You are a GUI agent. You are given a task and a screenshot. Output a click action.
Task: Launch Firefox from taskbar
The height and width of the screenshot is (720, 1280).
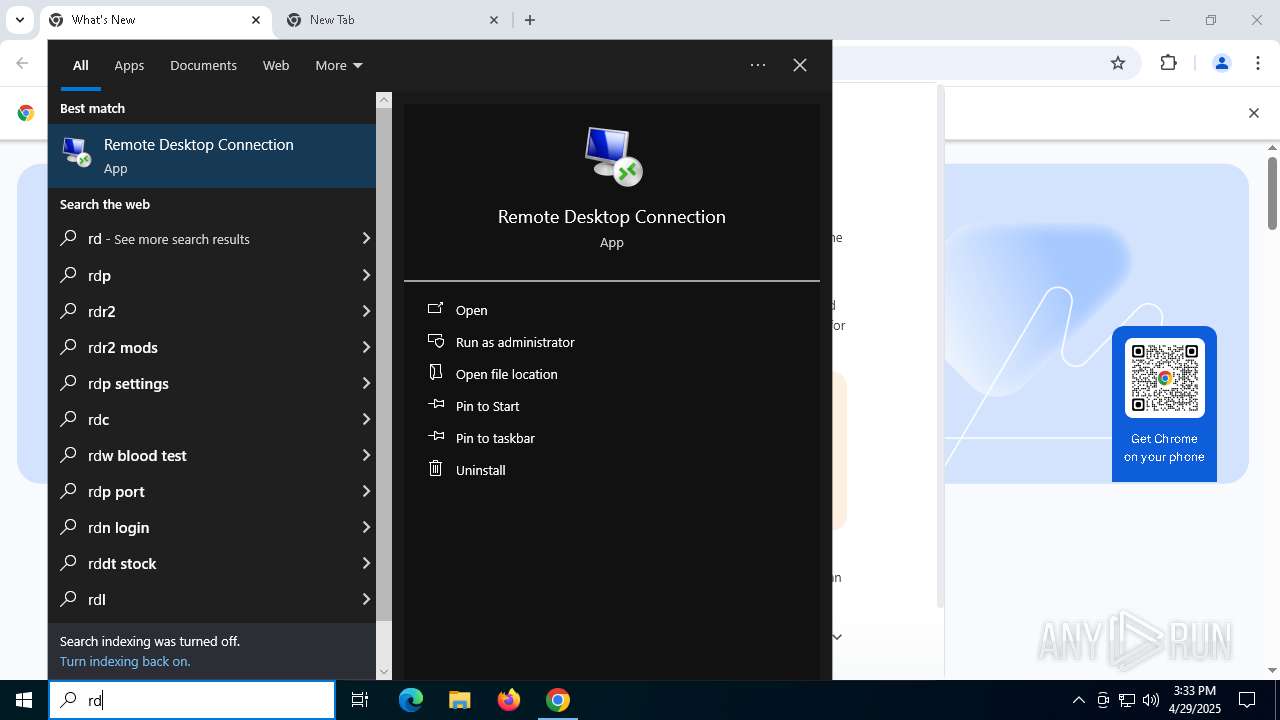point(509,700)
